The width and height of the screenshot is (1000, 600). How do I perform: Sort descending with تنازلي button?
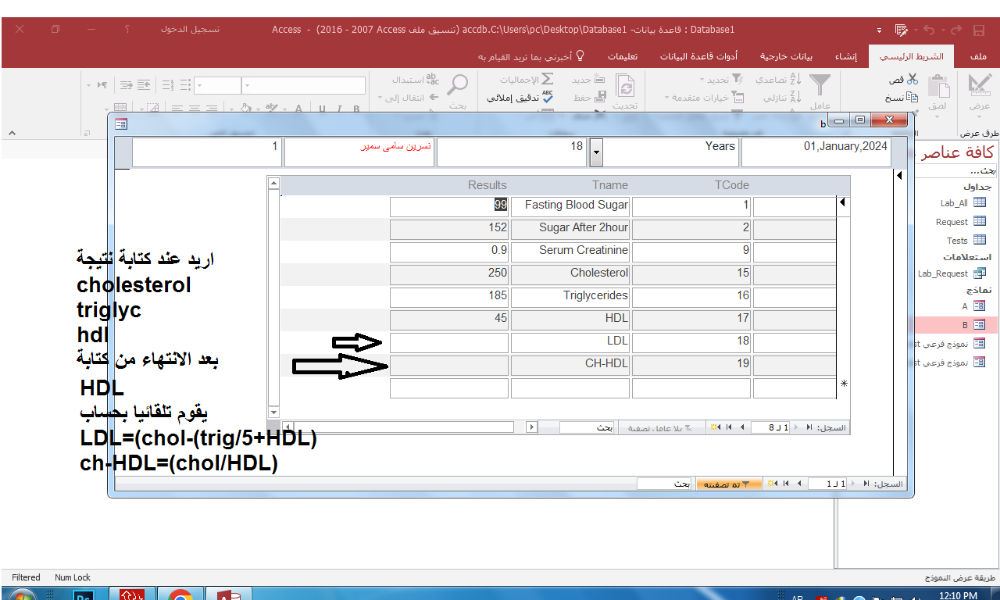[x=782, y=97]
